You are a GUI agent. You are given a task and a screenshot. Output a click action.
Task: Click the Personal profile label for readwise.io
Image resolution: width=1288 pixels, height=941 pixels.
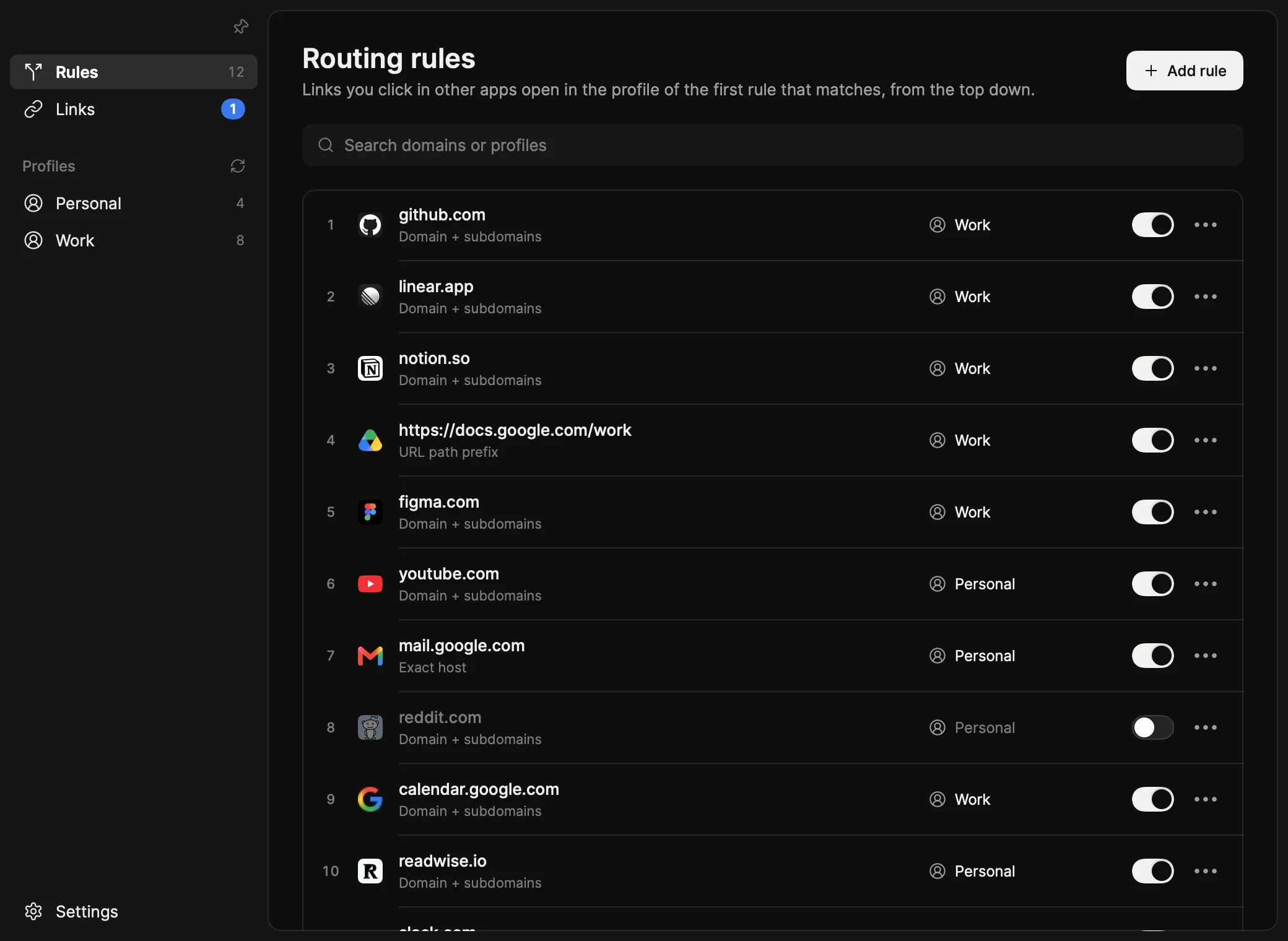[985, 871]
